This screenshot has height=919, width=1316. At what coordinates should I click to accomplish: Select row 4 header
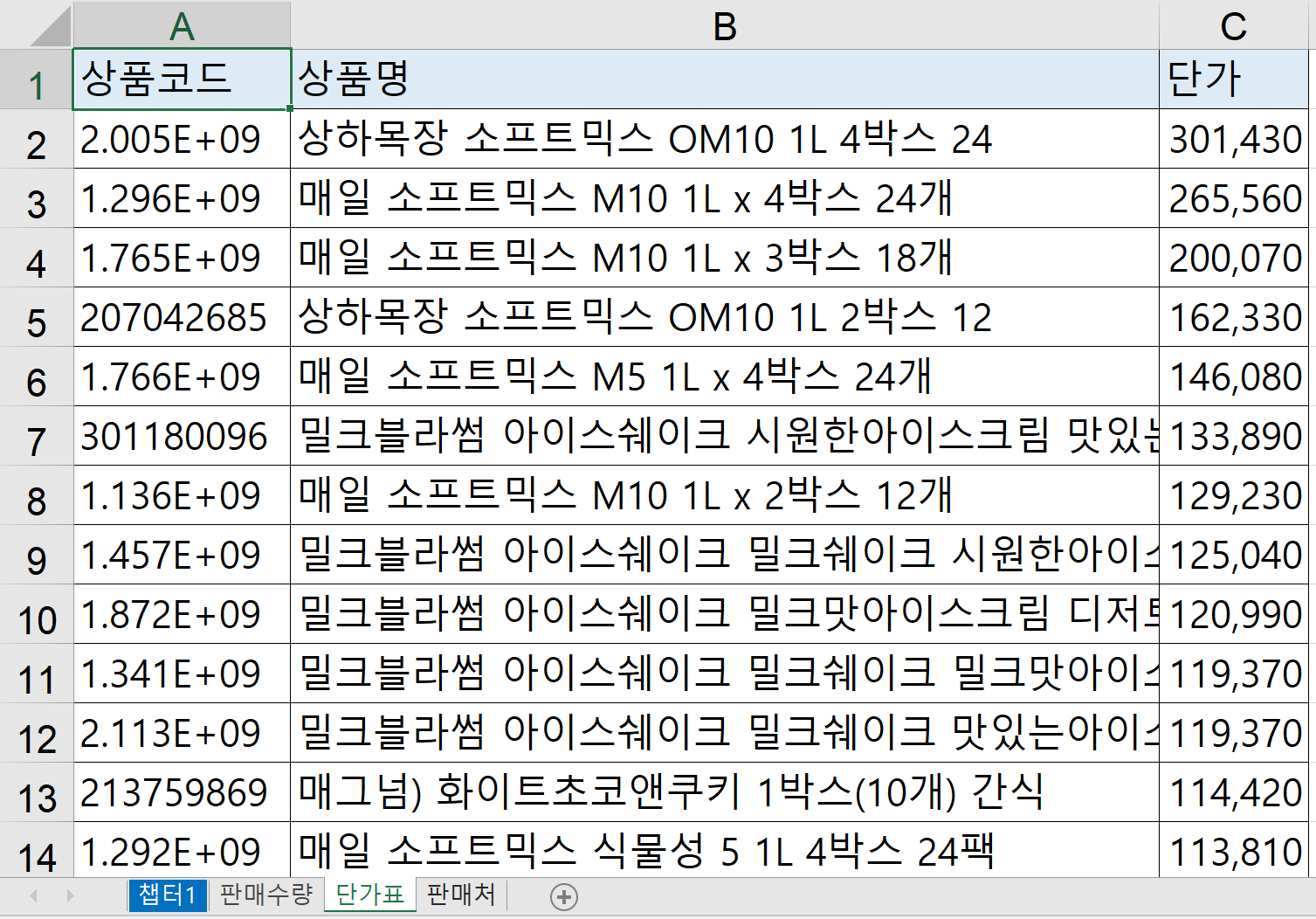click(x=36, y=258)
